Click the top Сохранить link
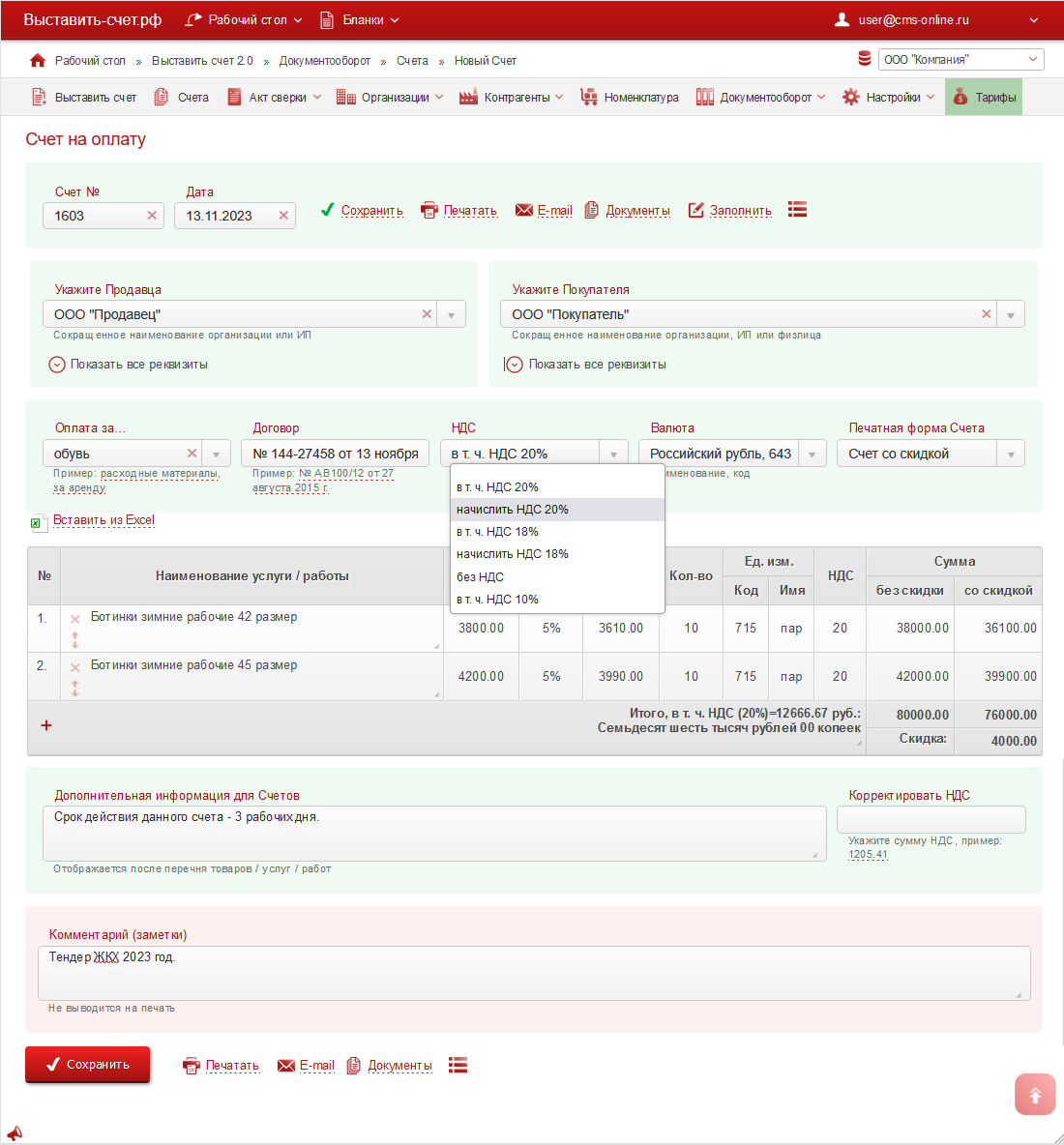1064x1145 pixels. (x=371, y=210)
